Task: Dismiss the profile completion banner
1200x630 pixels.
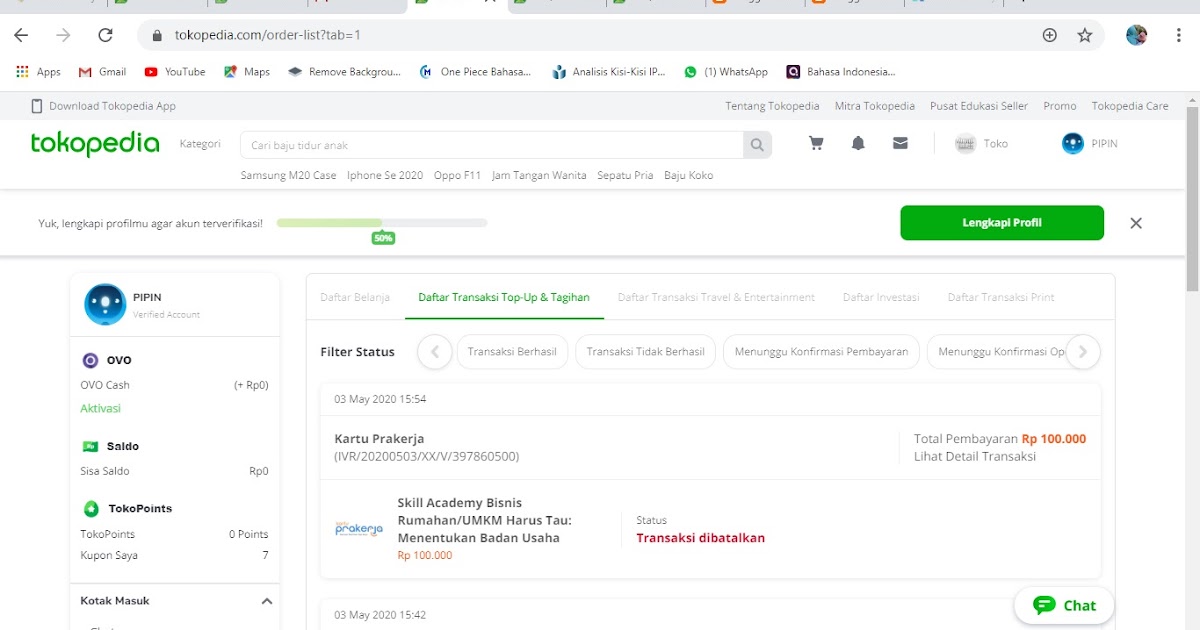Action: click(x=1136, y=223)
